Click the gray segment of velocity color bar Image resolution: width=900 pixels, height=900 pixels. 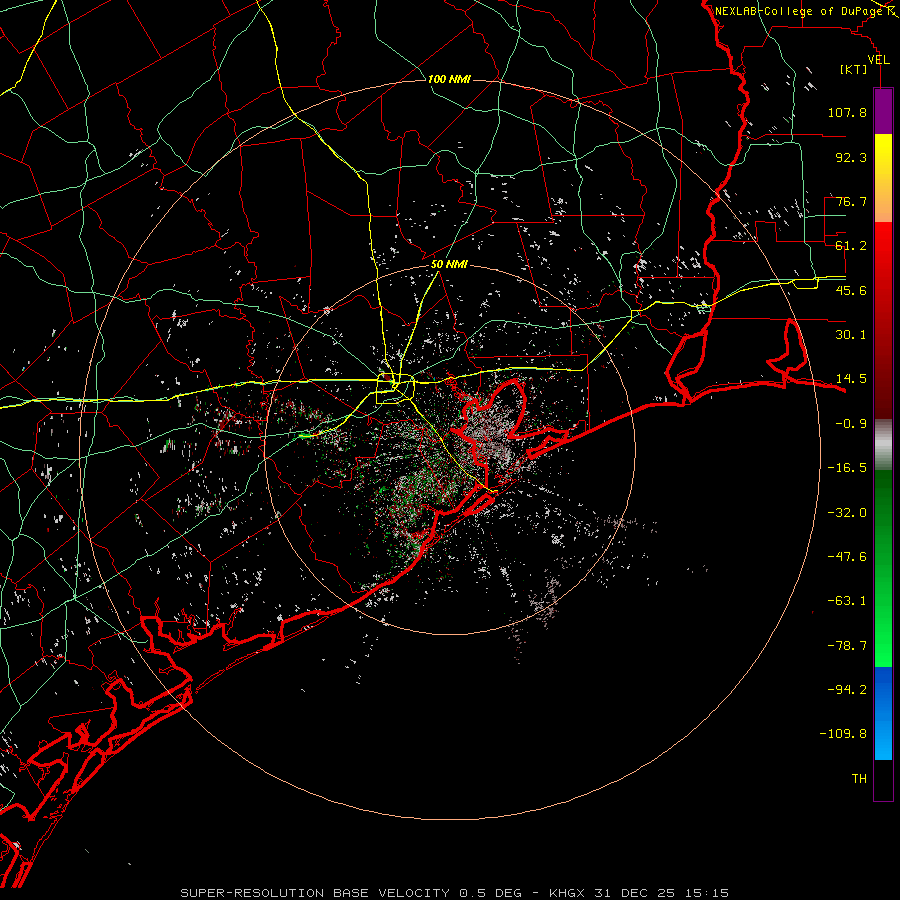[883, 445]
